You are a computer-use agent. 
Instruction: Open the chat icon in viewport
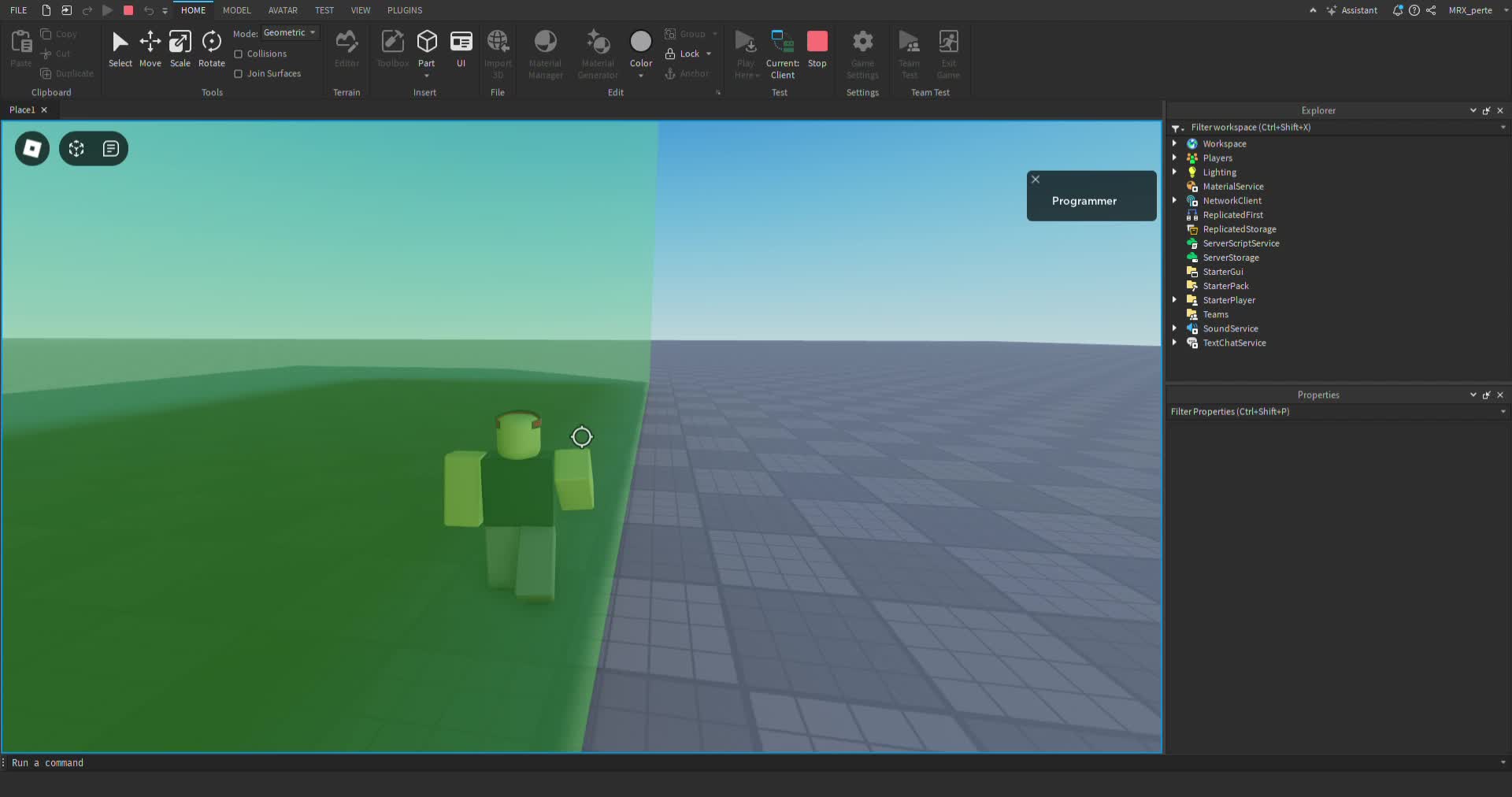click(111, 149)
